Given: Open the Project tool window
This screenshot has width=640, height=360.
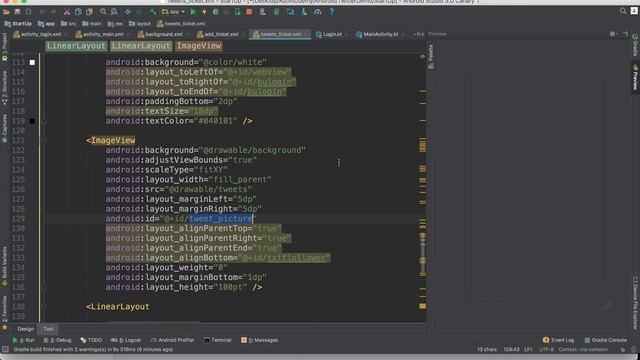Looking at the screenshot, I should click(4, 47).
